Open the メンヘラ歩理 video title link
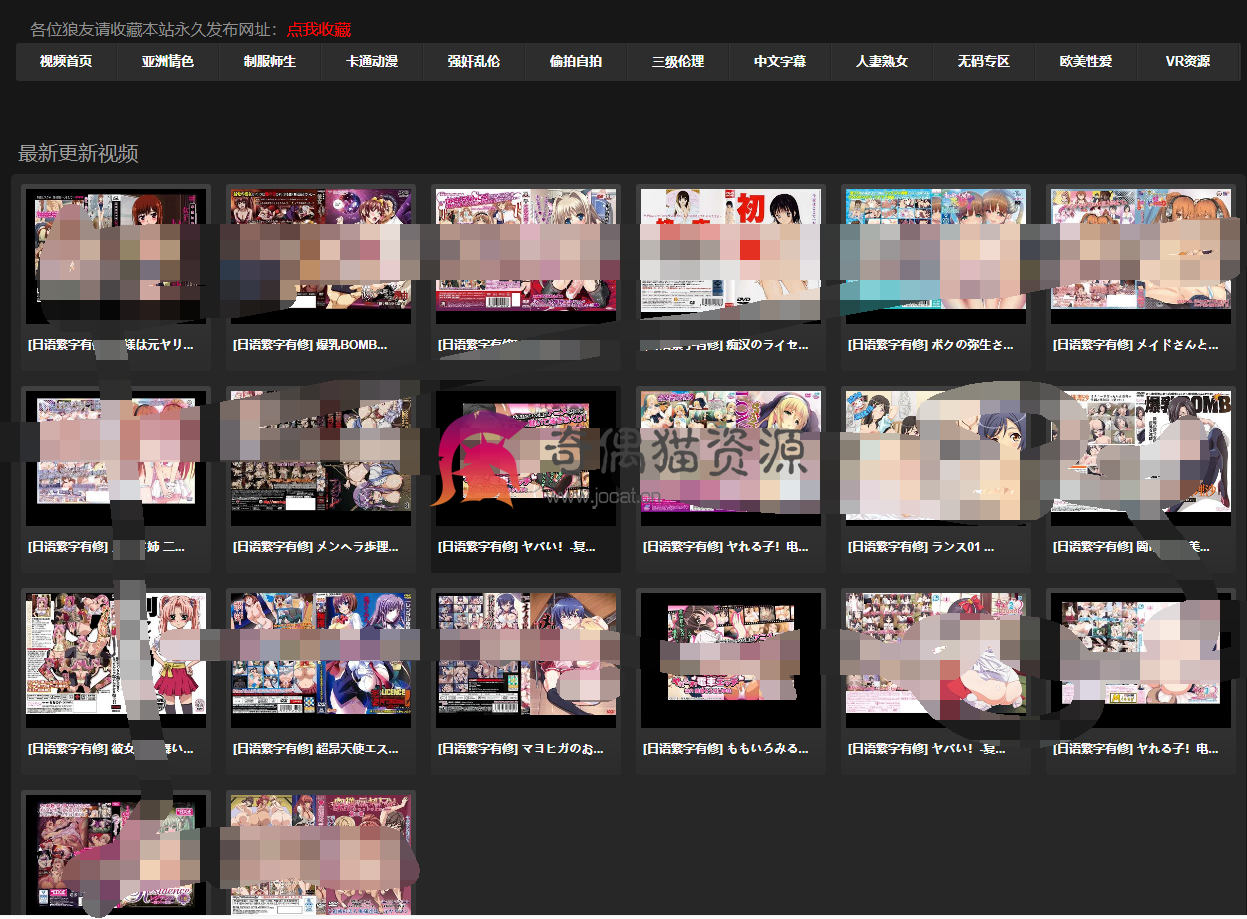 point(315,547)
